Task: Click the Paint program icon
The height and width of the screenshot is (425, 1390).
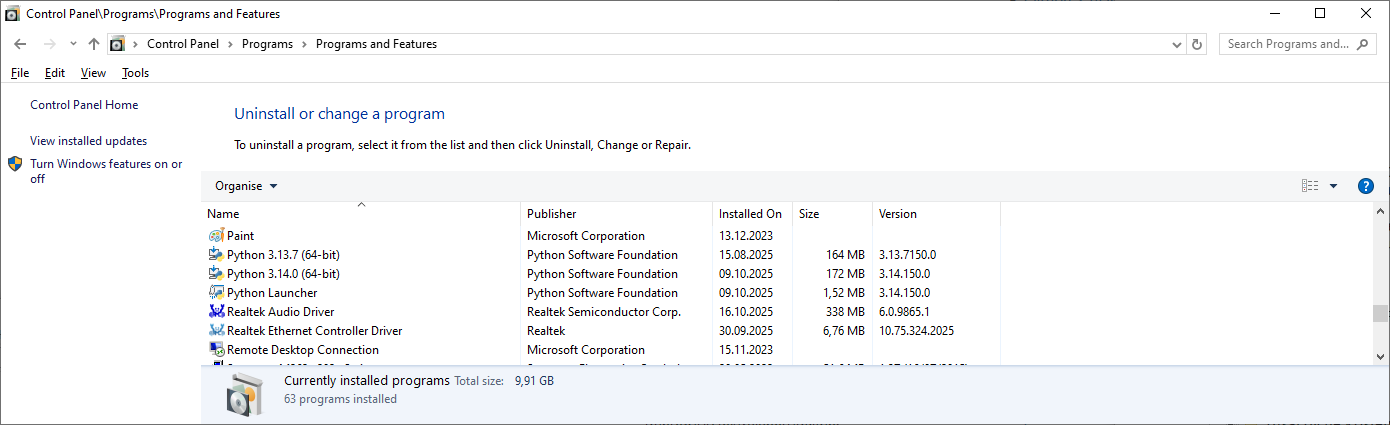Action: [217, 236]
